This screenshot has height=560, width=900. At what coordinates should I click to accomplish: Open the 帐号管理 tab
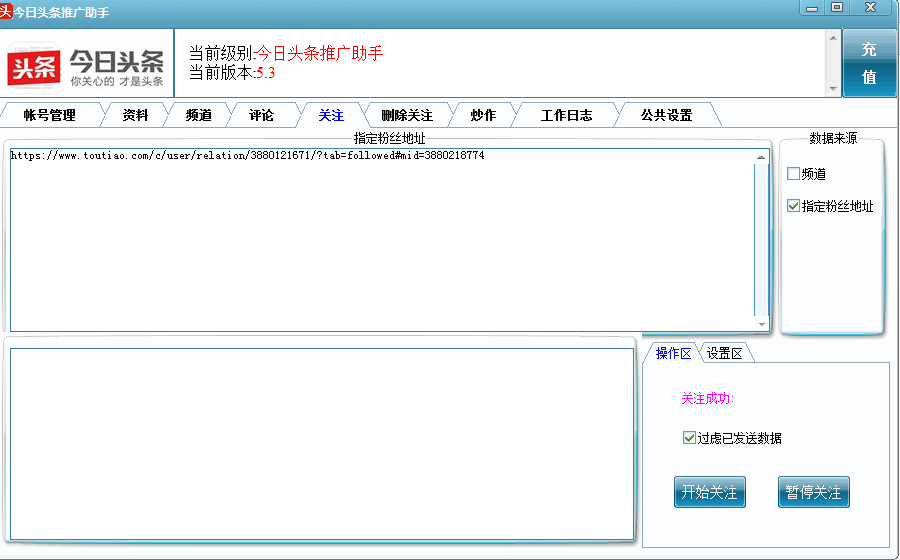pos(50,115)
